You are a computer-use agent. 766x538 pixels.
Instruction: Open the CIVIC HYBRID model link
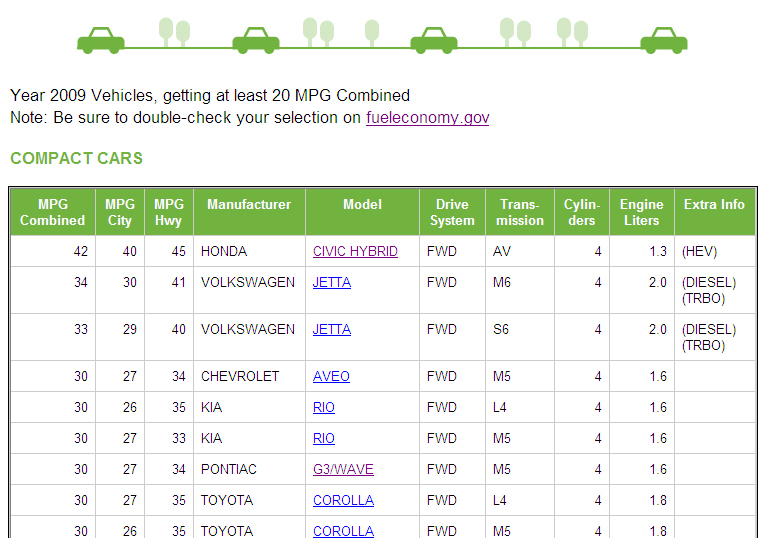355,251
